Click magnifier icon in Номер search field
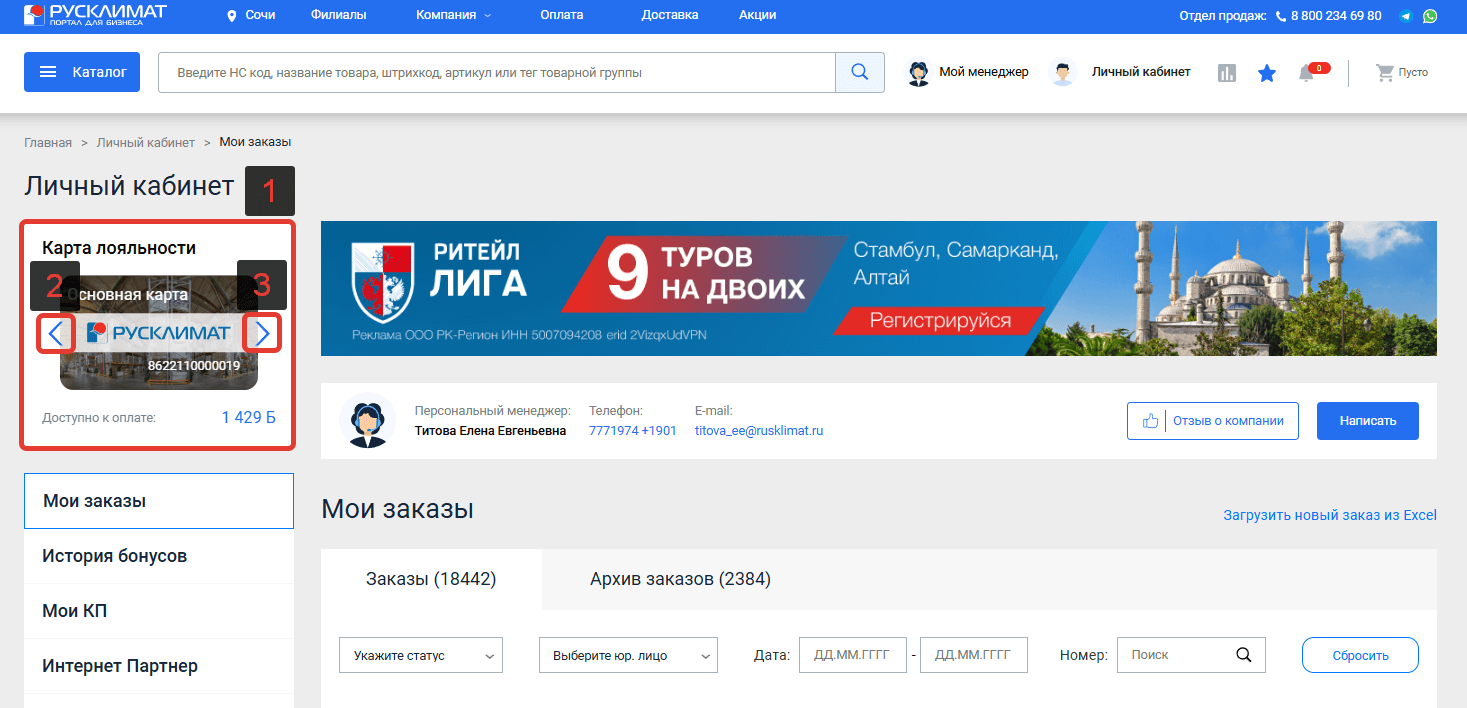Image resolution: width=1467 pixels, height=708 pixels. (x=1243, y=655)
